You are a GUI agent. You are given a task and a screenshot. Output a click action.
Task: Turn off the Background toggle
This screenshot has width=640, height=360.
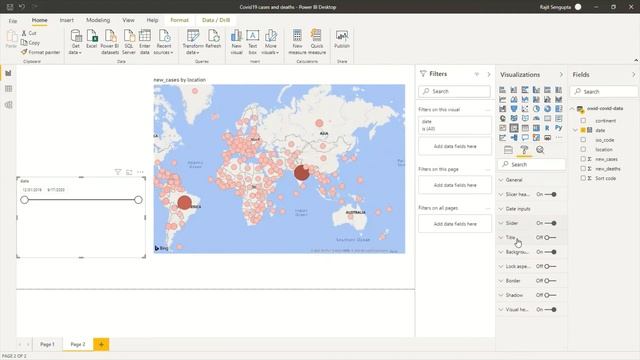pos(551,252)
